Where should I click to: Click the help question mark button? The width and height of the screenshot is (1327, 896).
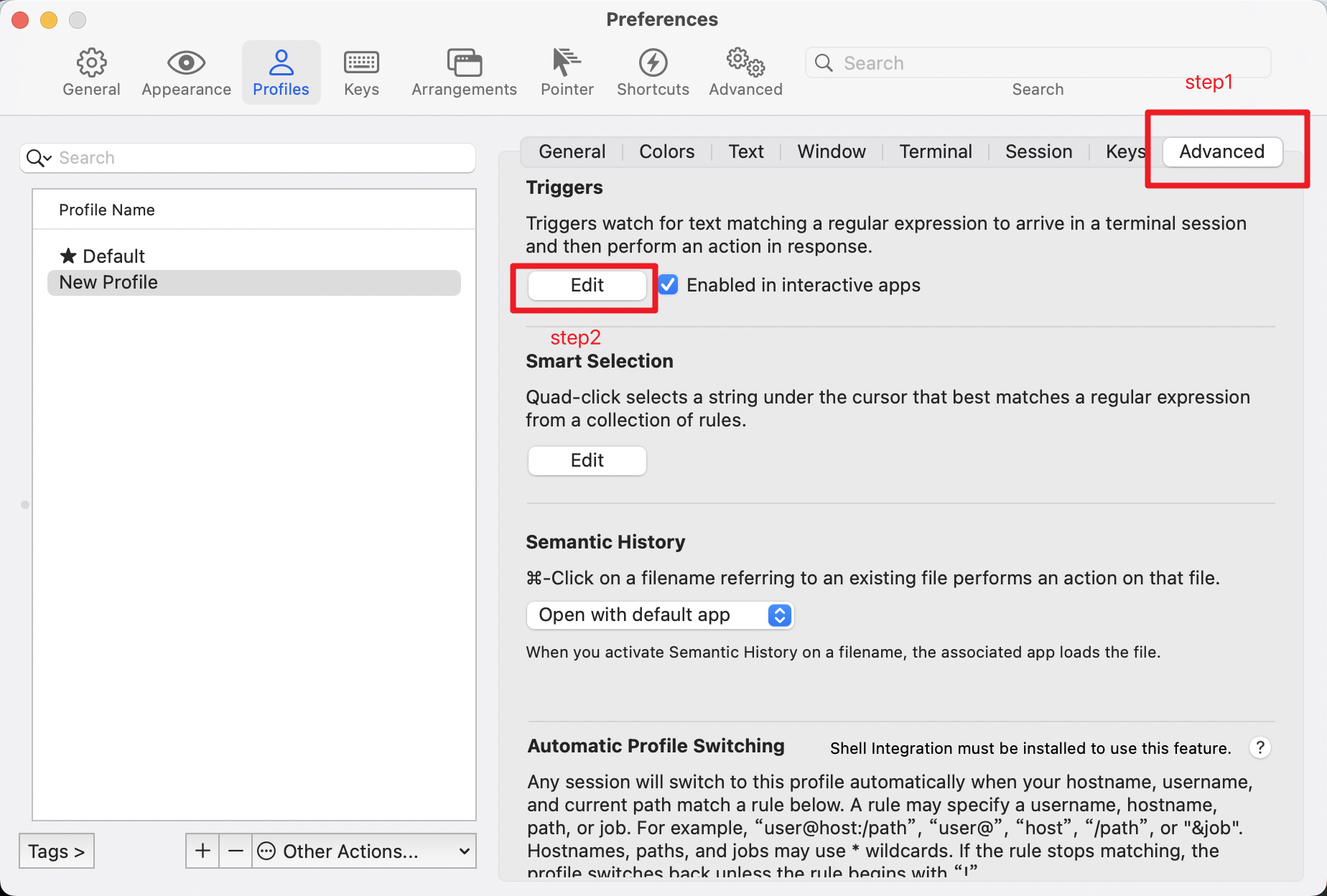coord(1260,747)
